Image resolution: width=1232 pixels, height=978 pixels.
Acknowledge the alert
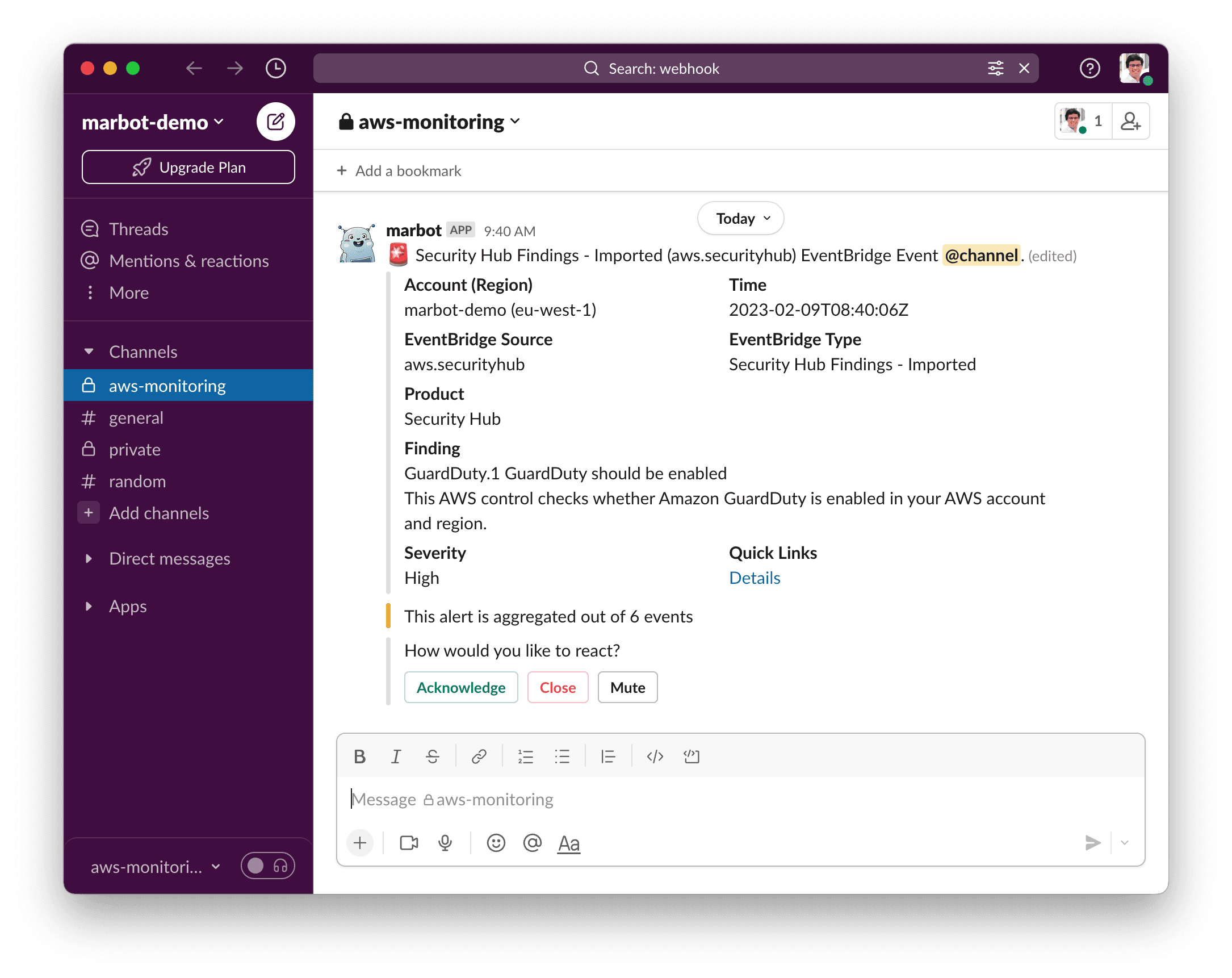click(x=460, y=687)
